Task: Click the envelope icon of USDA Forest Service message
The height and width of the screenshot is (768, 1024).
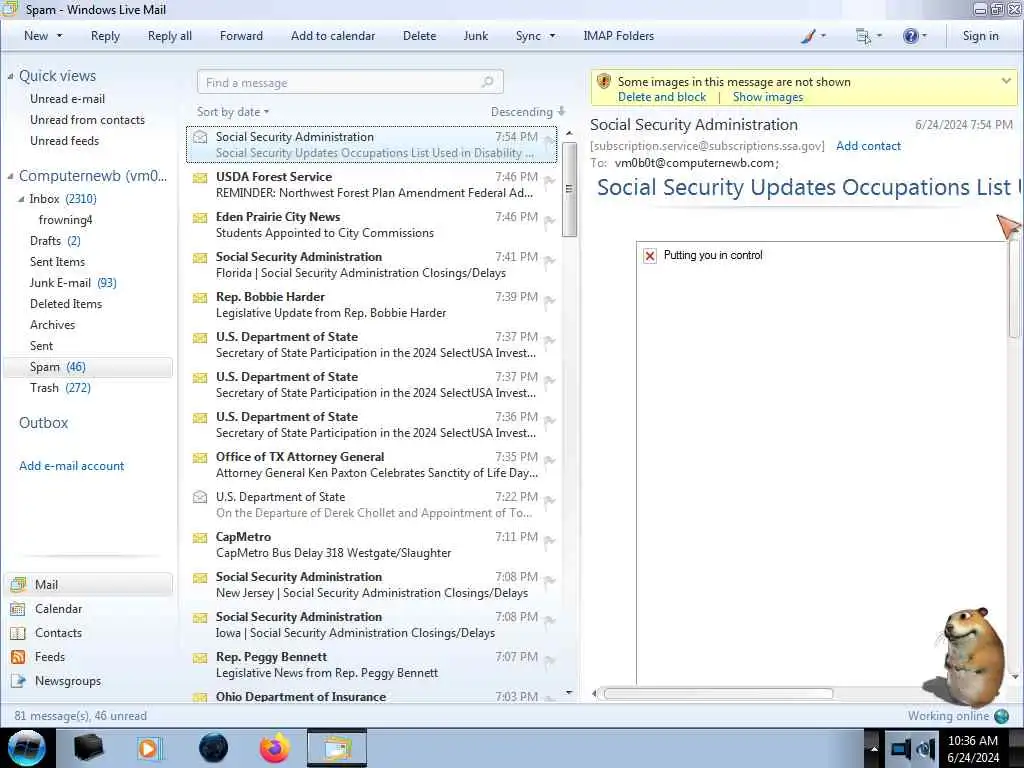Action: pyautogui.click(x=200, y=178)
